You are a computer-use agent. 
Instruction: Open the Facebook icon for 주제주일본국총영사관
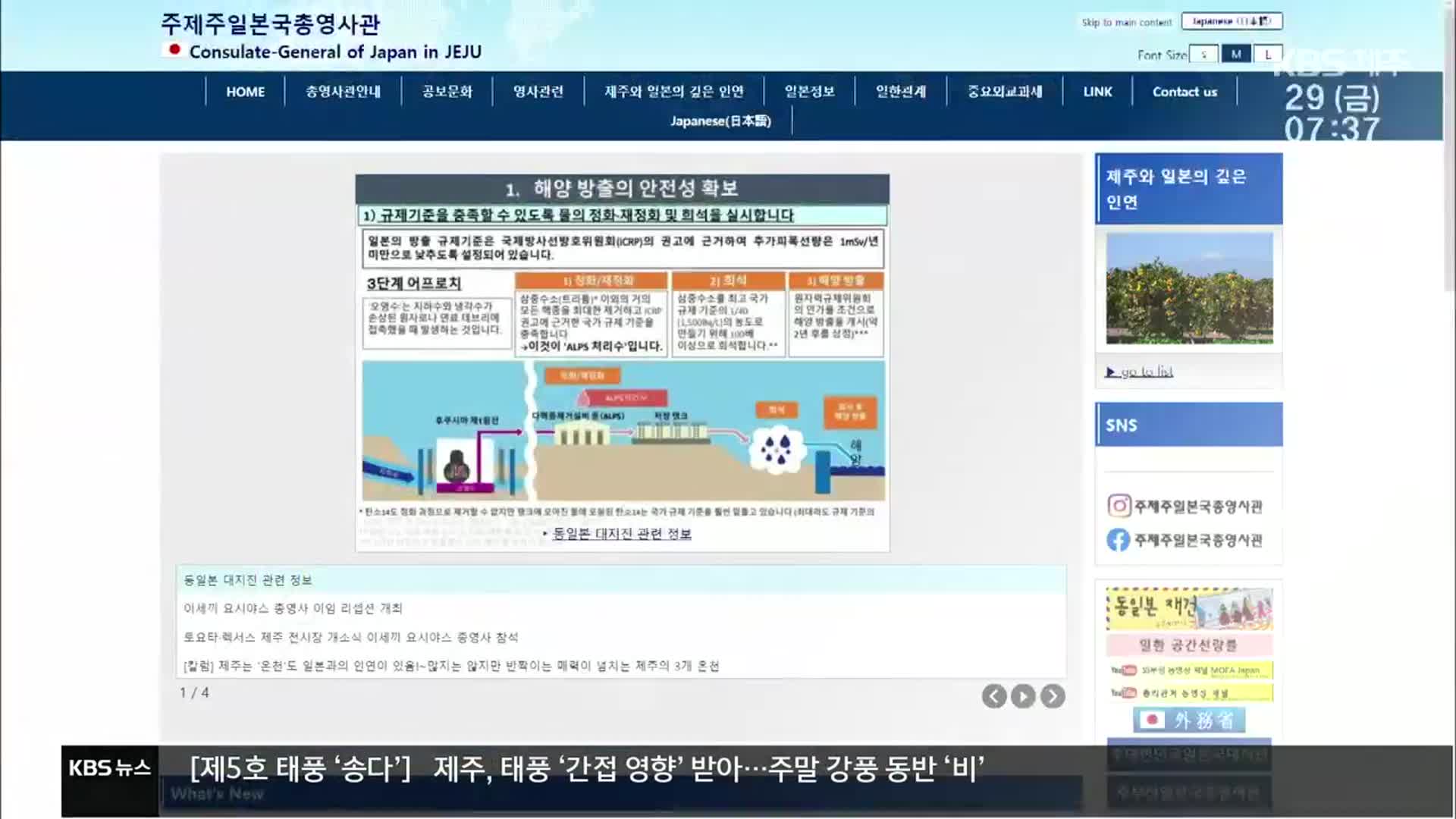pyautogui.click(x=1119, y=540)
